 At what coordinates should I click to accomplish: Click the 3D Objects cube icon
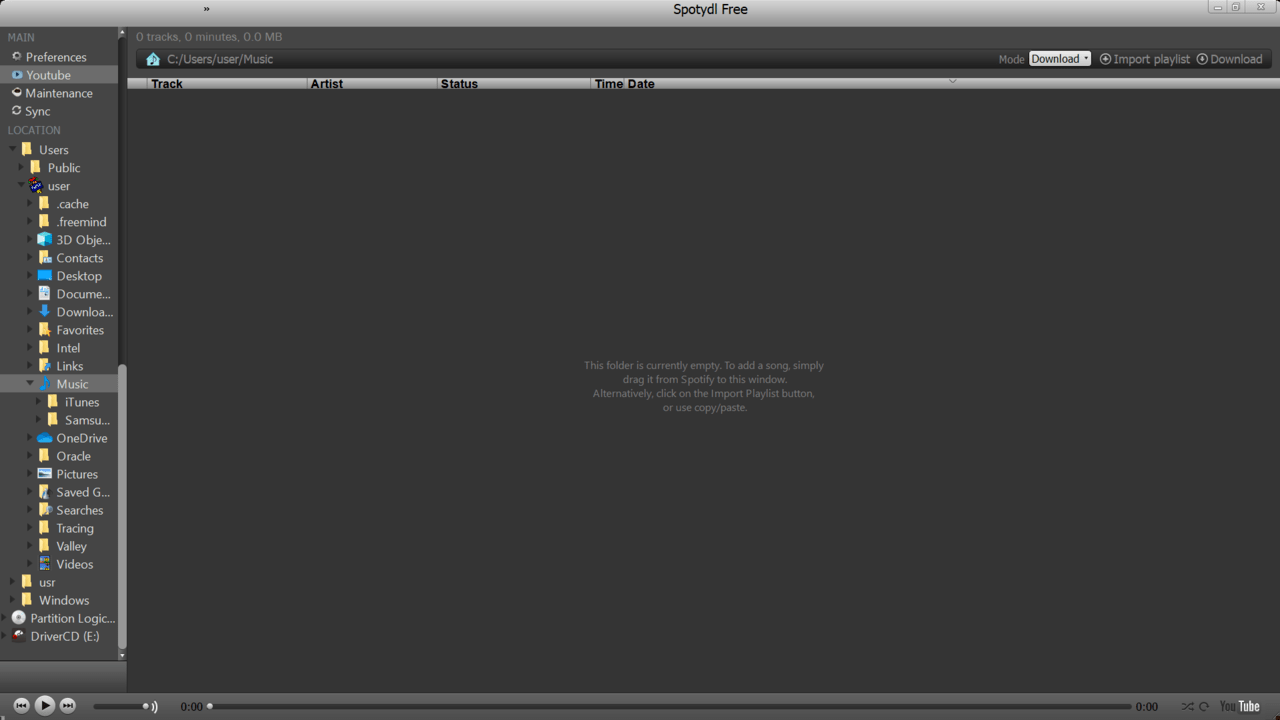click(x=44, y=239)
